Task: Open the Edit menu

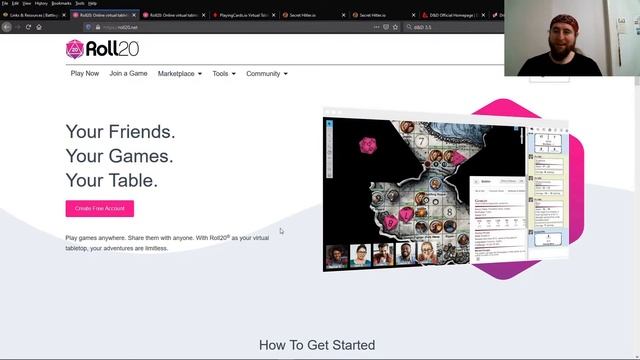Action: (x=15, y=3)
